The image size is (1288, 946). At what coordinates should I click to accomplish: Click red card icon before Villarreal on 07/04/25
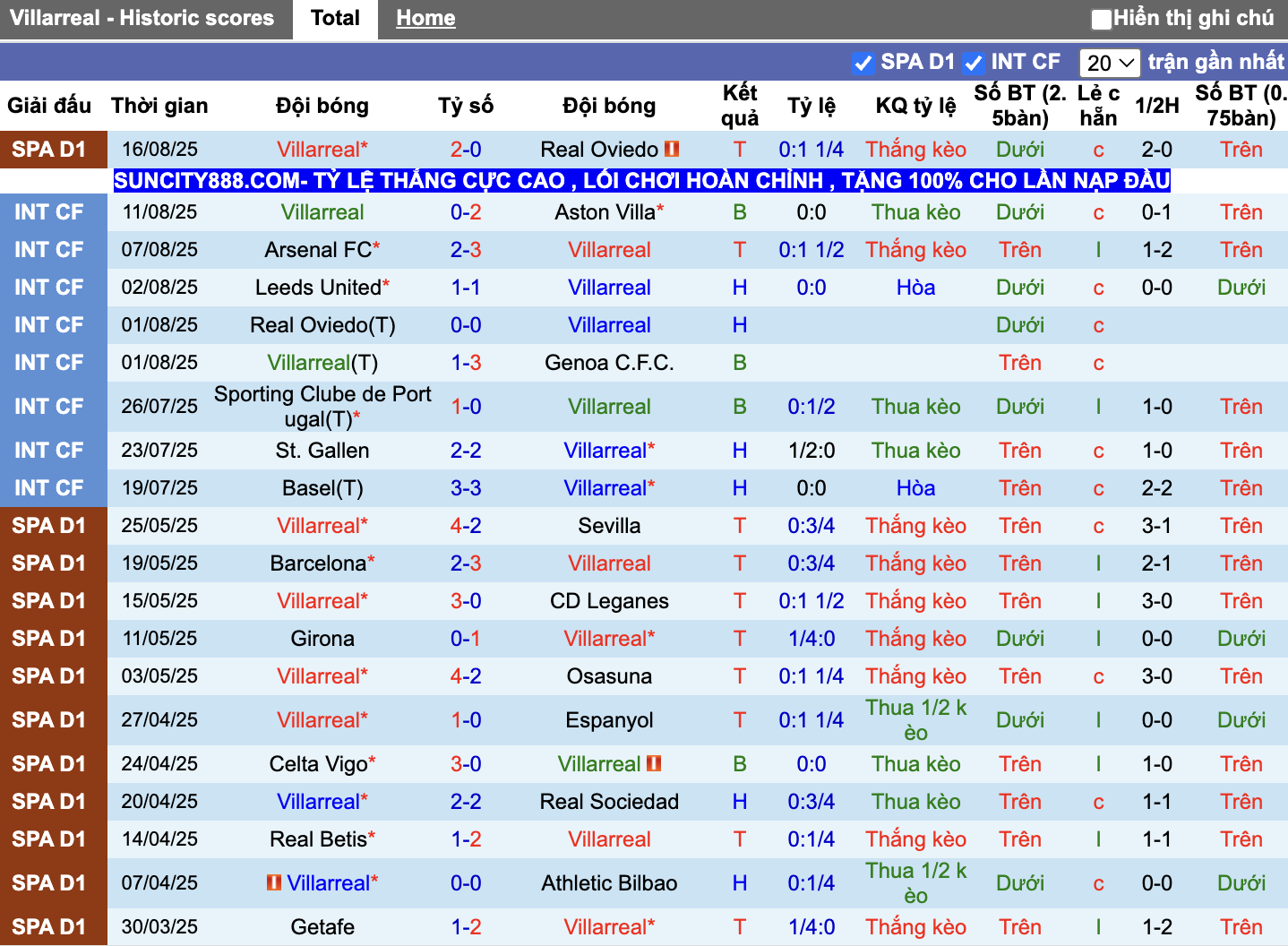coord(274,882)
